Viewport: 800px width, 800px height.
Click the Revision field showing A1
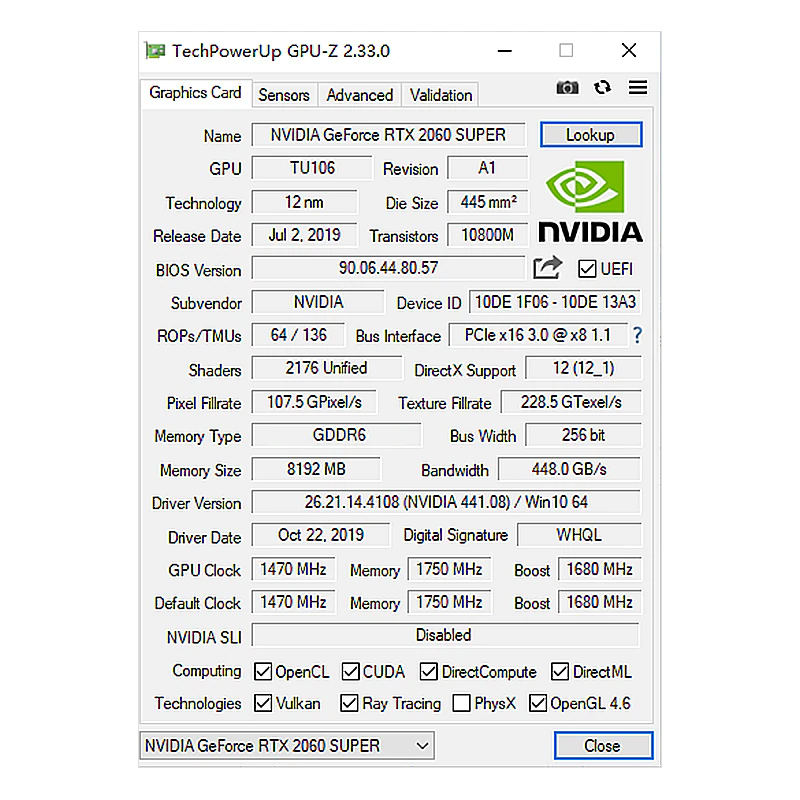point(488,168)
